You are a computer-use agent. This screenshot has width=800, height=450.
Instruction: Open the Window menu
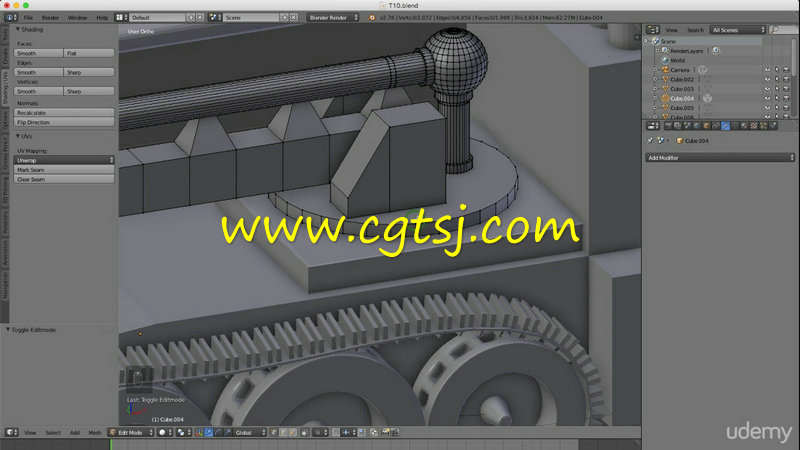pos(77,17)
